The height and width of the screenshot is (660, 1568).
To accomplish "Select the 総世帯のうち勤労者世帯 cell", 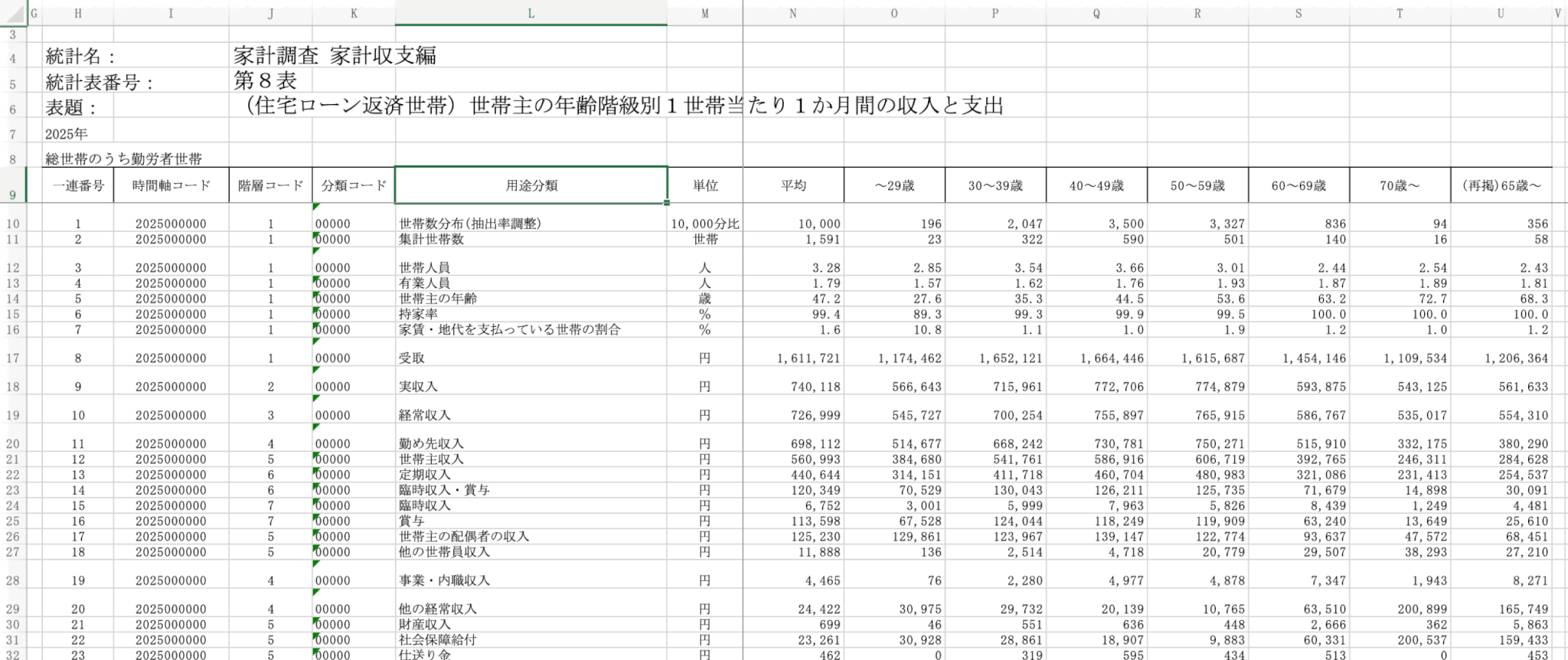I will point(123,159).
